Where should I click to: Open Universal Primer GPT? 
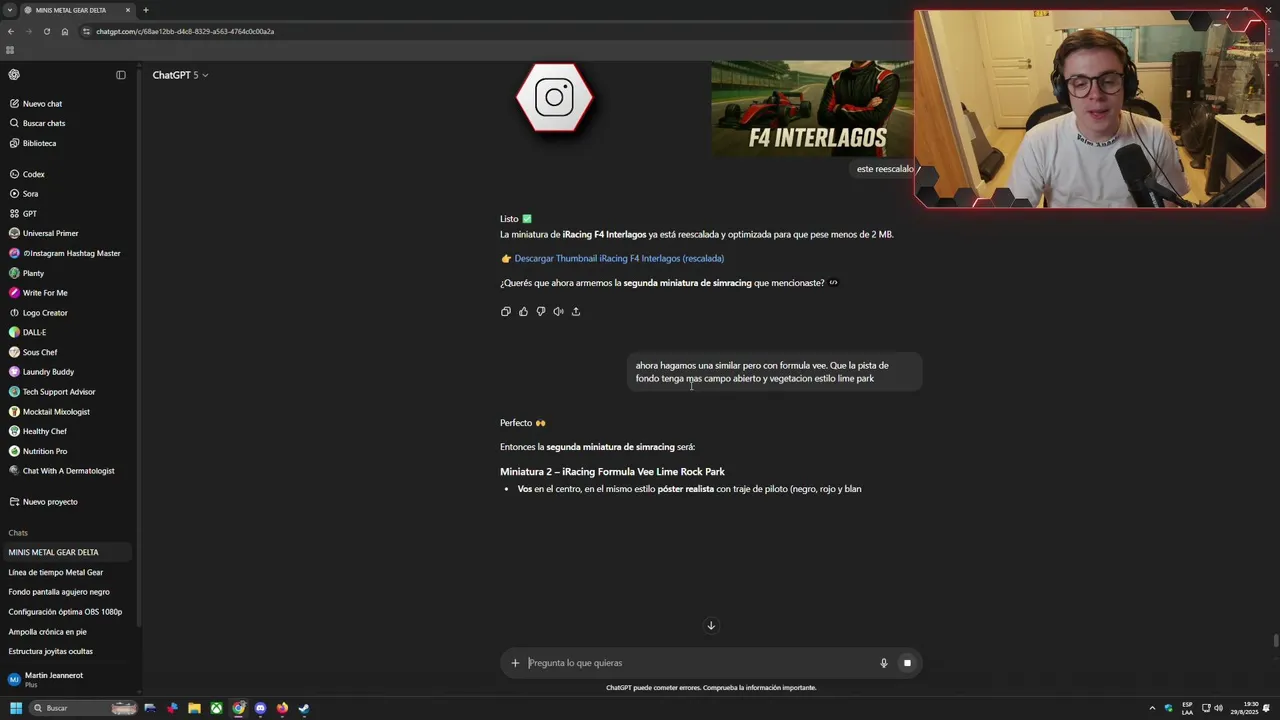[50, 233]
